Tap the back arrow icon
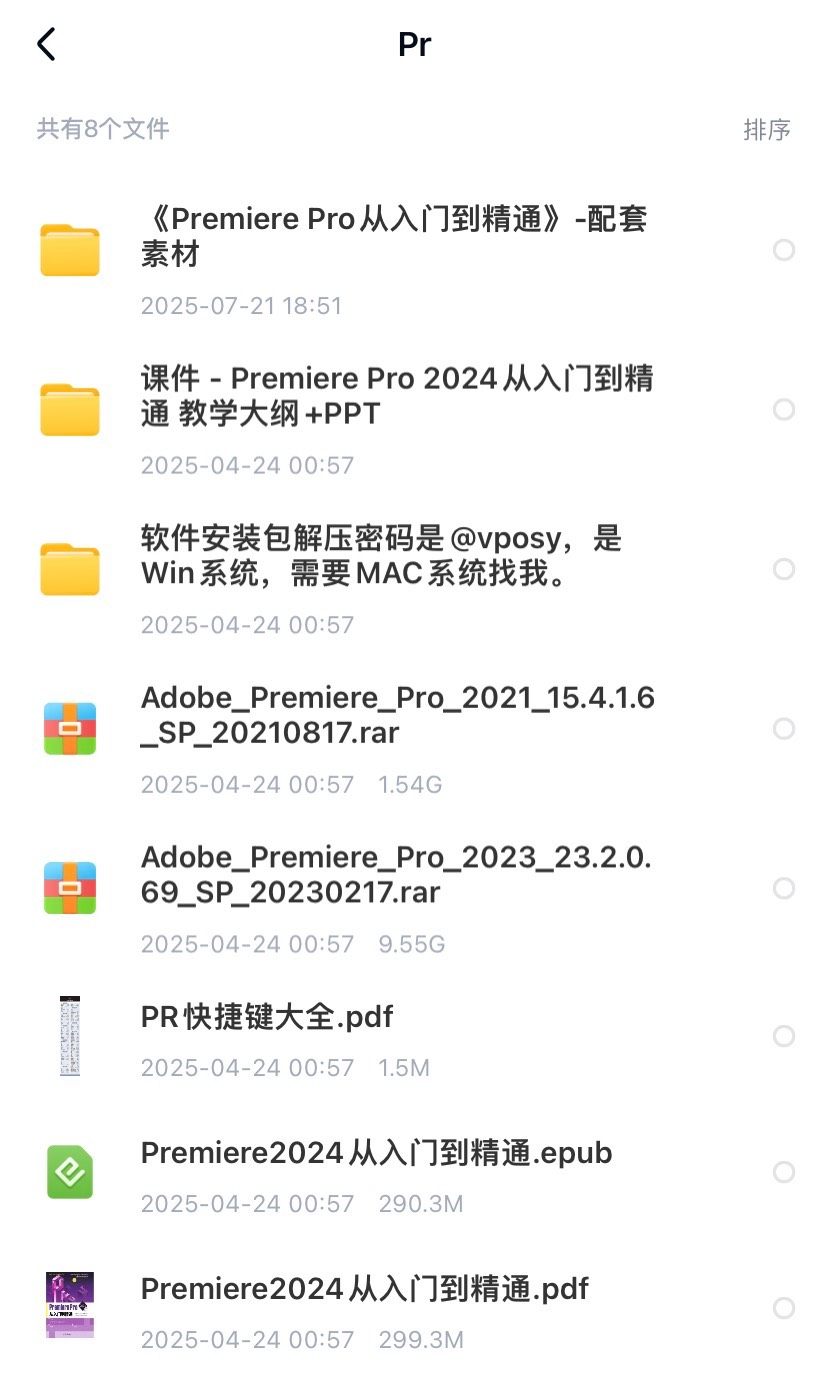The height and width of the screenshot is (1391, 828). click(46, 45)
